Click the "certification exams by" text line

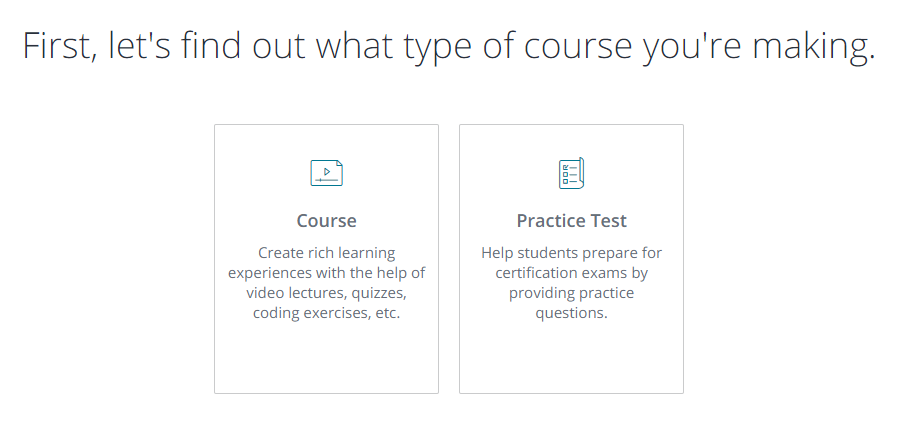571,273
